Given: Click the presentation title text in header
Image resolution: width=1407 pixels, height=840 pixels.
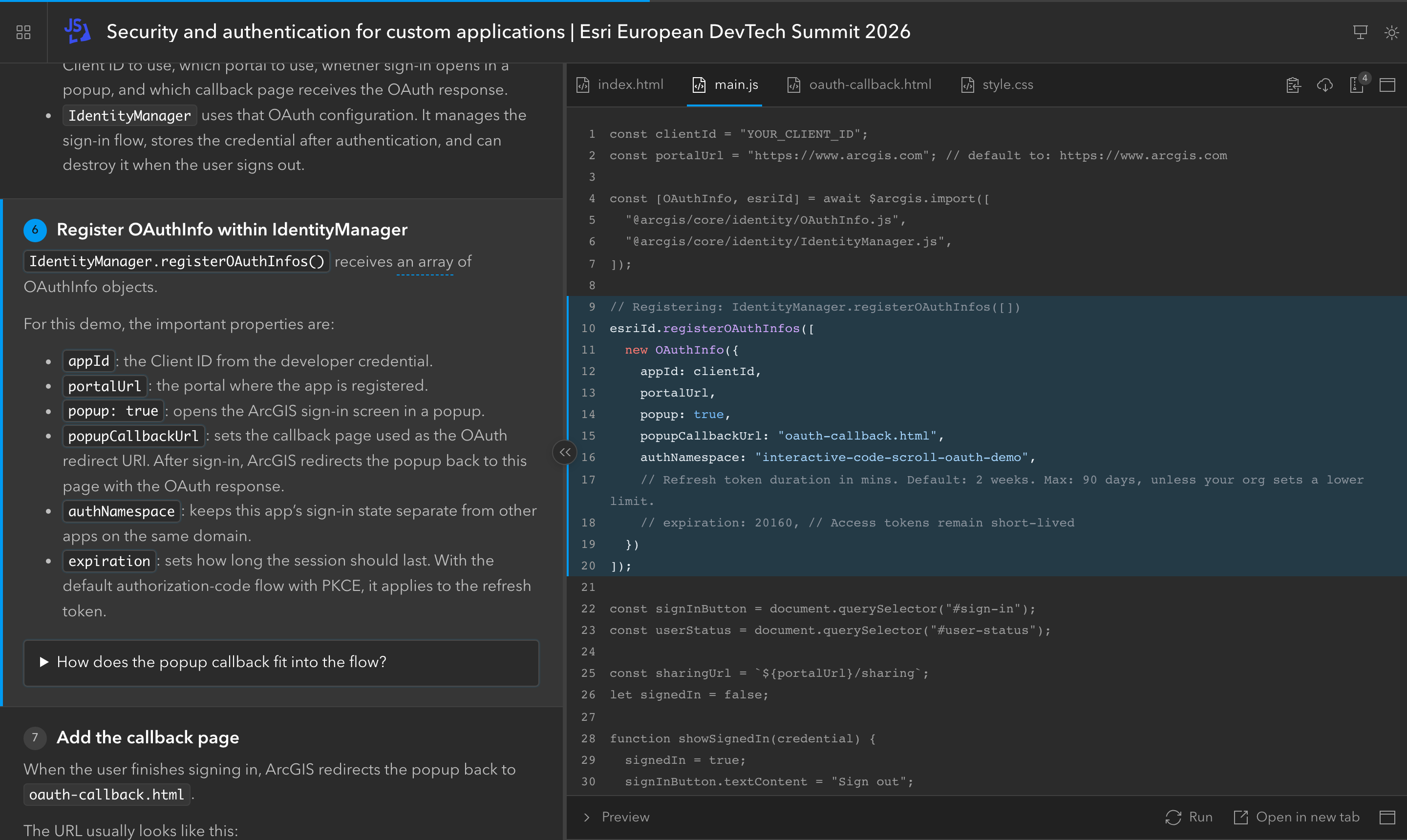Looking at the screenshot, I should click(x=509, y=32).
